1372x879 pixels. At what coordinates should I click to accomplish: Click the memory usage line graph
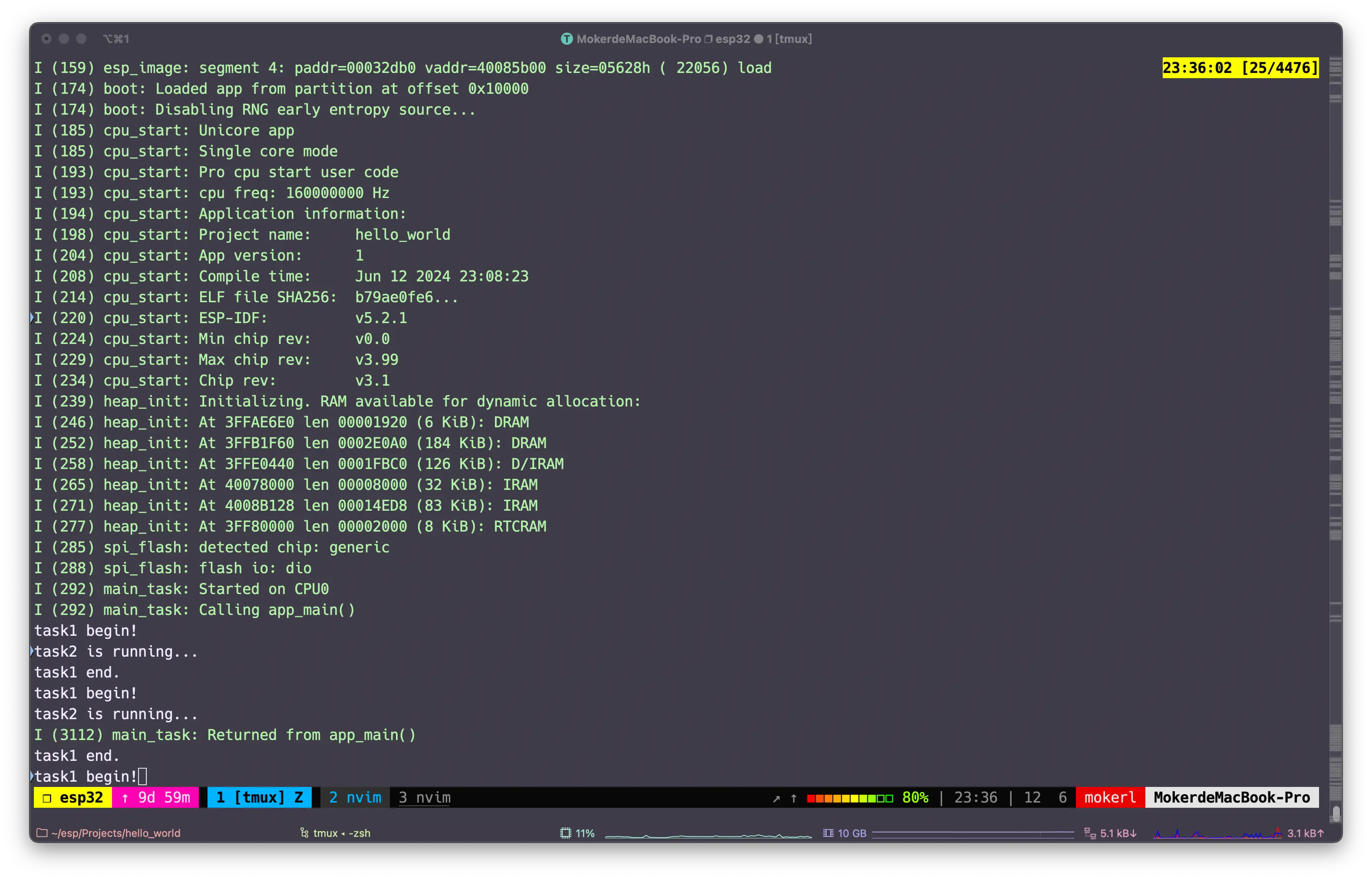(973, 833)
